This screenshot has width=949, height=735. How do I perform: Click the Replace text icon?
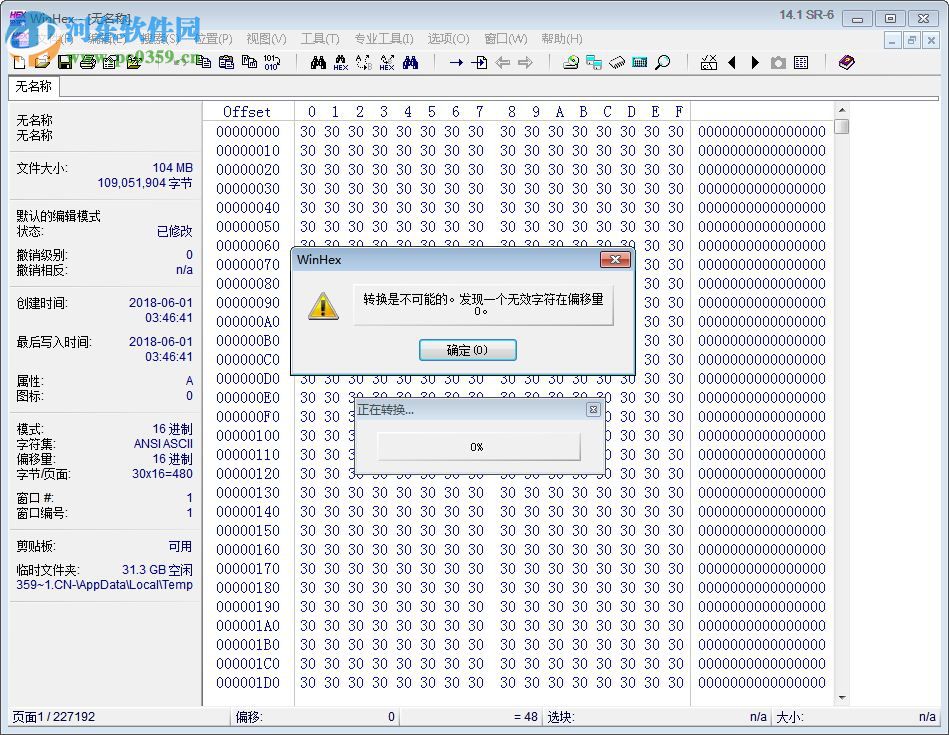click(x=364, y=62)
